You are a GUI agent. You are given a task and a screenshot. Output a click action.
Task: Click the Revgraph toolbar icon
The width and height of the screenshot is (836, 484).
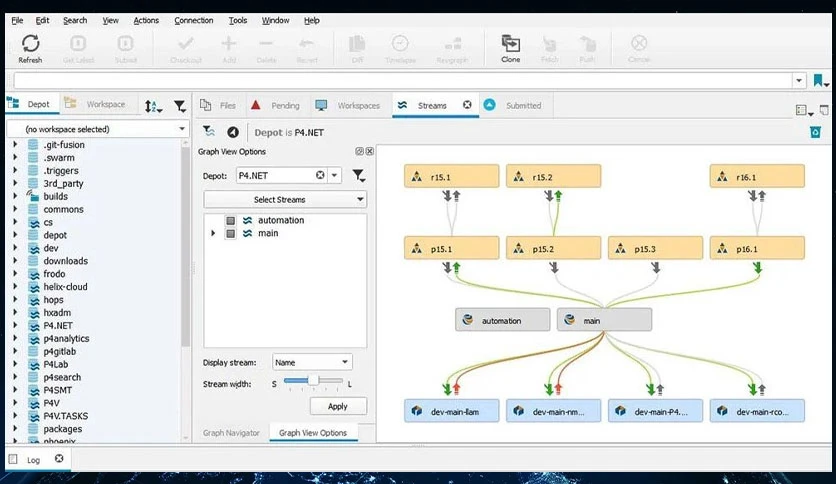point(452,44)
